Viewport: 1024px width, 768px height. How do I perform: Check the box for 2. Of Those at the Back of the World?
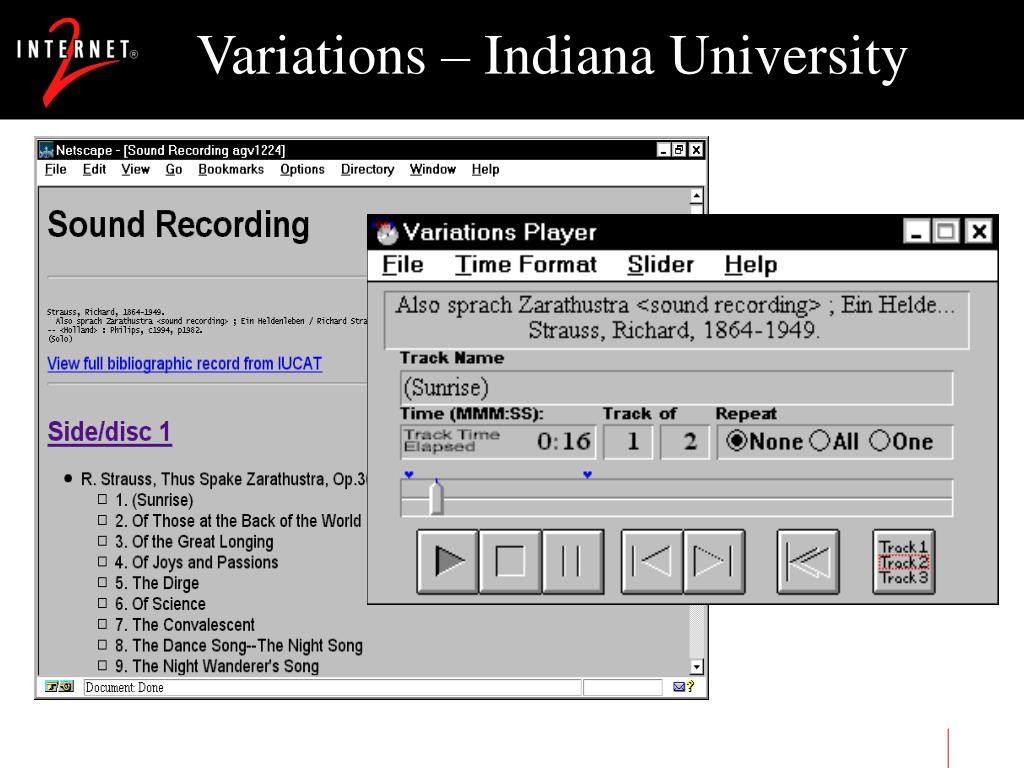(103, 520)
